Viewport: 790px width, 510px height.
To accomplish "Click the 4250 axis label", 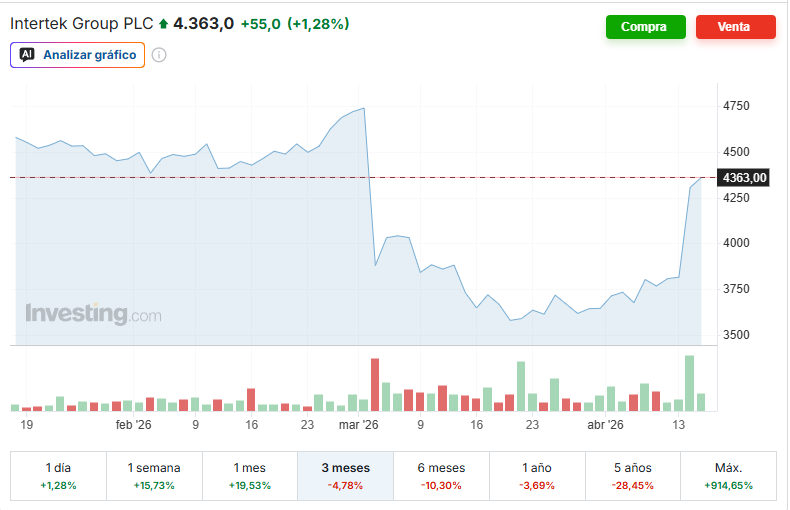I will [x=736, y=198].
